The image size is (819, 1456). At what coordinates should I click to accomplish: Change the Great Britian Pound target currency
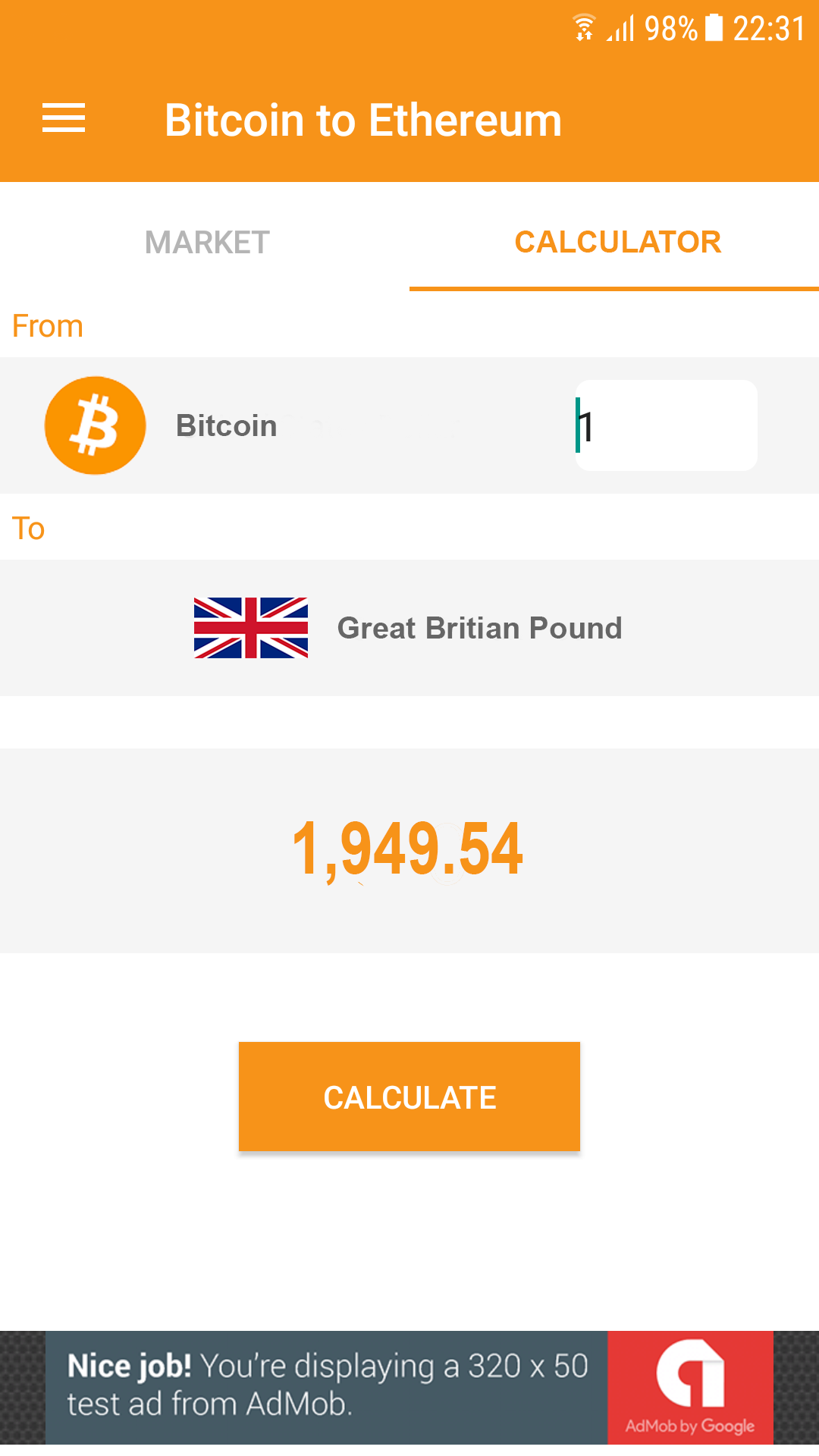479,628
